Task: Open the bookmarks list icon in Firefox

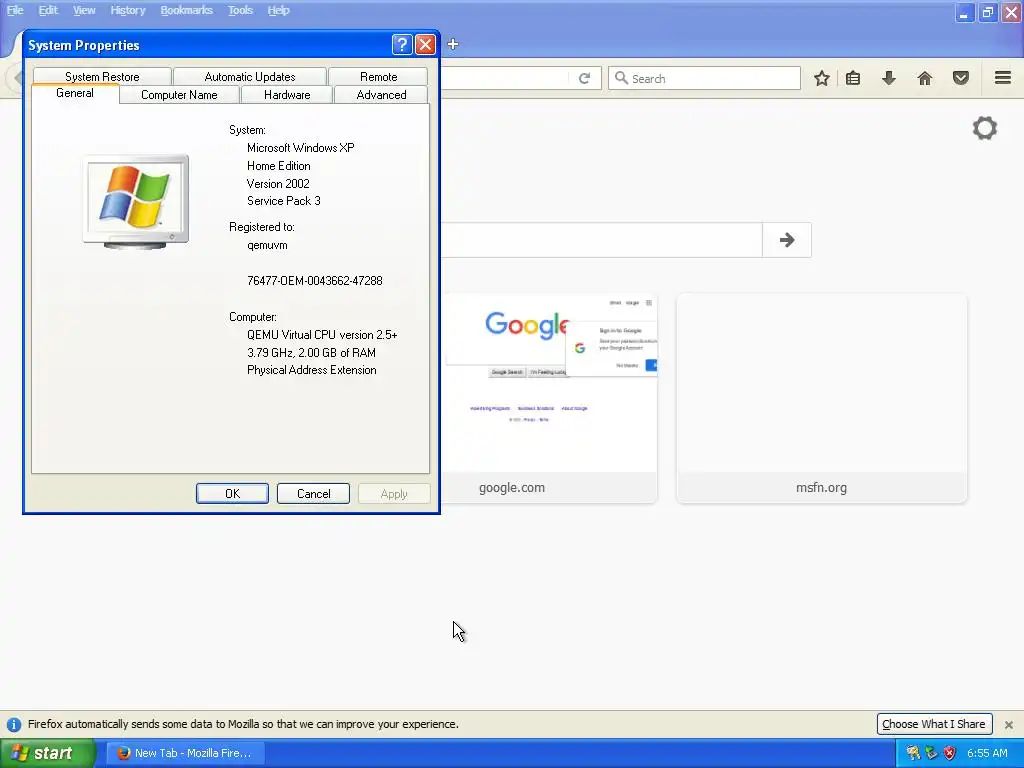Action: click(853, 78)
